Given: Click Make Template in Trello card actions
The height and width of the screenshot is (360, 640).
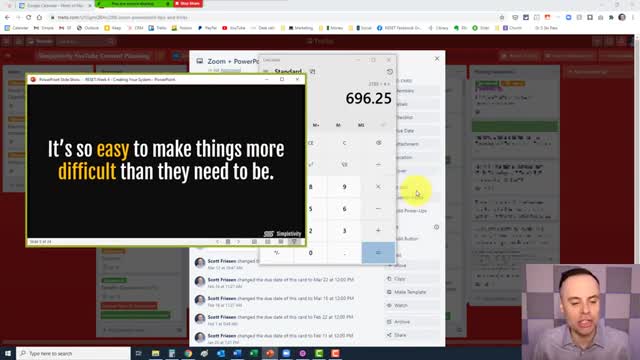Looking at the screenshot, I should 412,292.
